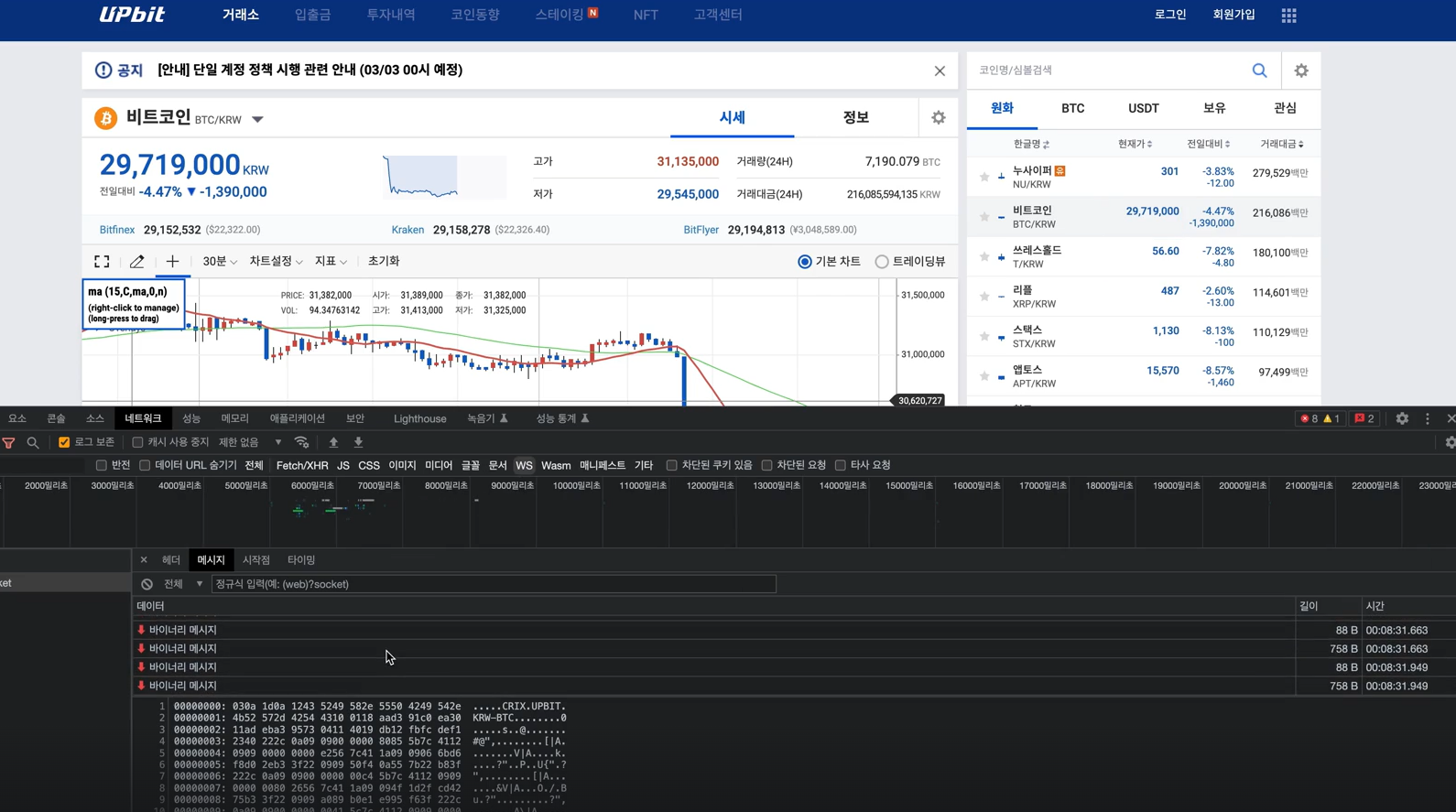Filter requests by WS type
This screenshot has width=1456, height=812.
pos(524,466)
